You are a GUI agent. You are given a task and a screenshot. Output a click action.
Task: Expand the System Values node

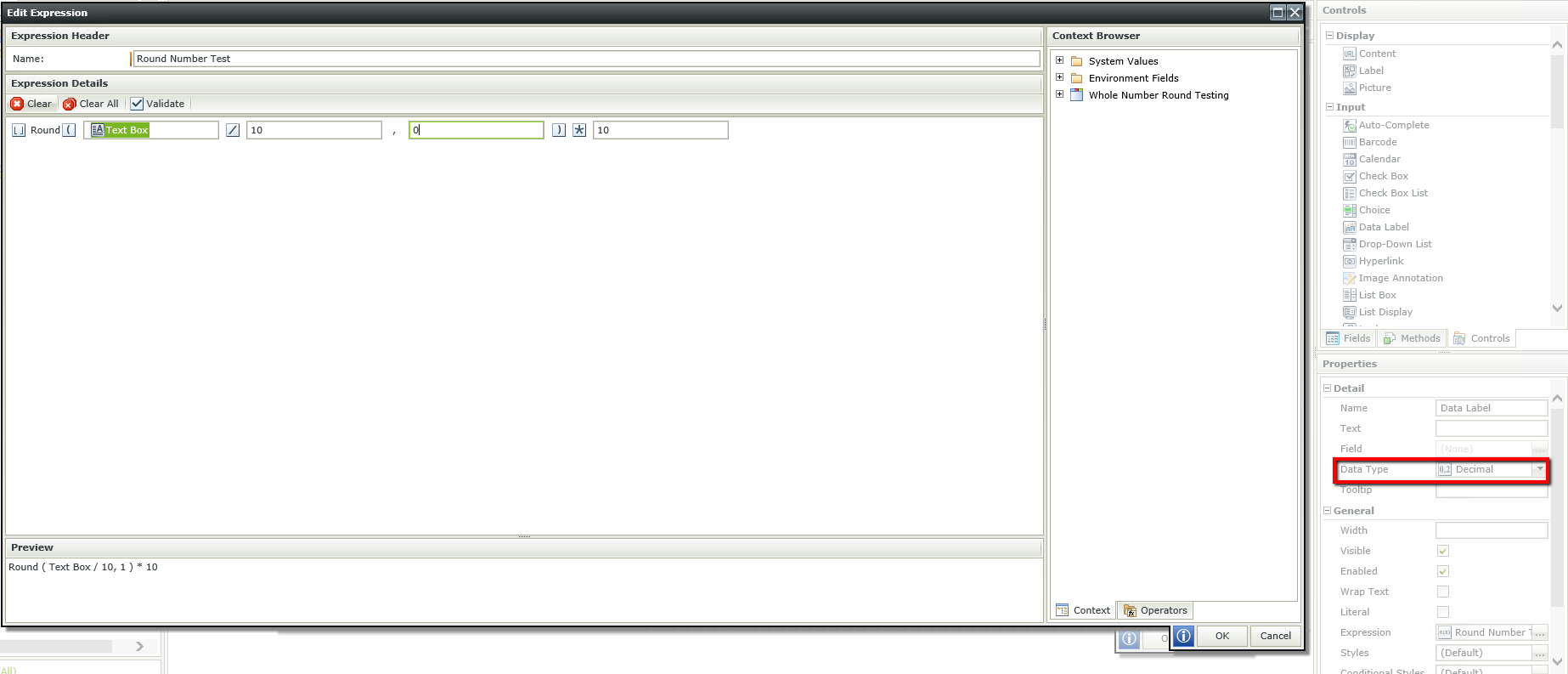coord(1059,60)
